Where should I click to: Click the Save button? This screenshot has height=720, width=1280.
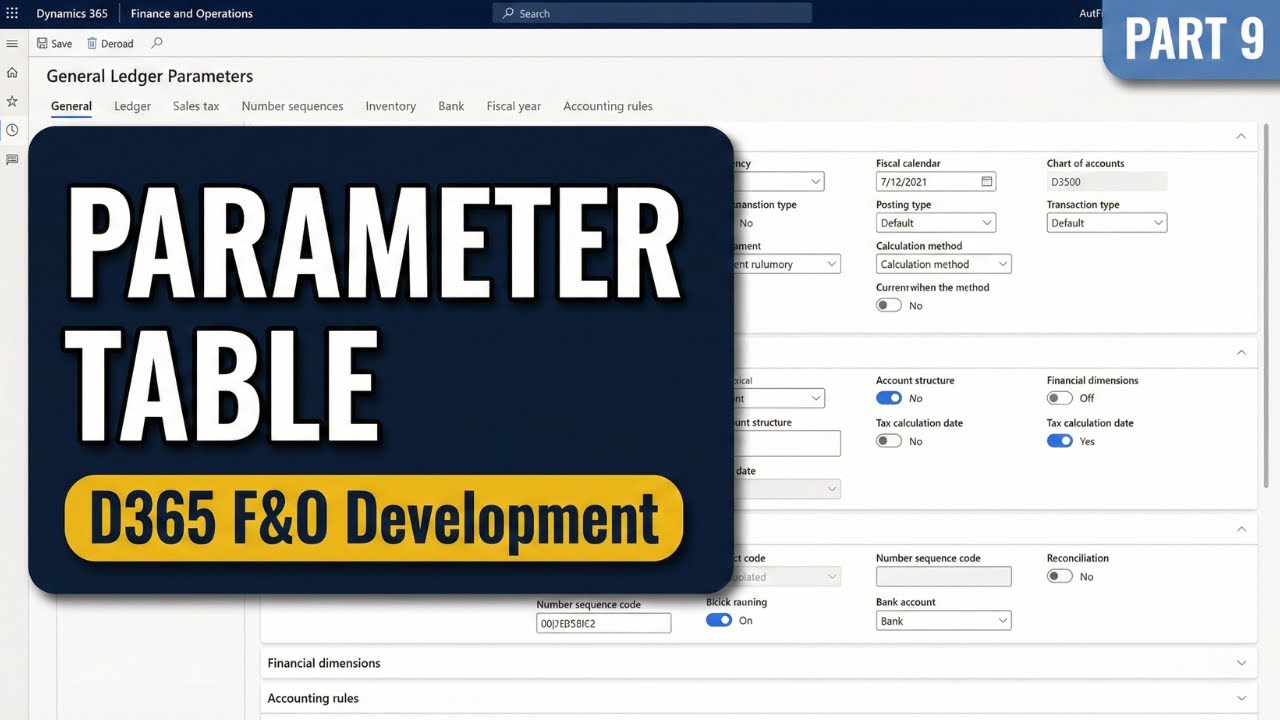(54, 43)
